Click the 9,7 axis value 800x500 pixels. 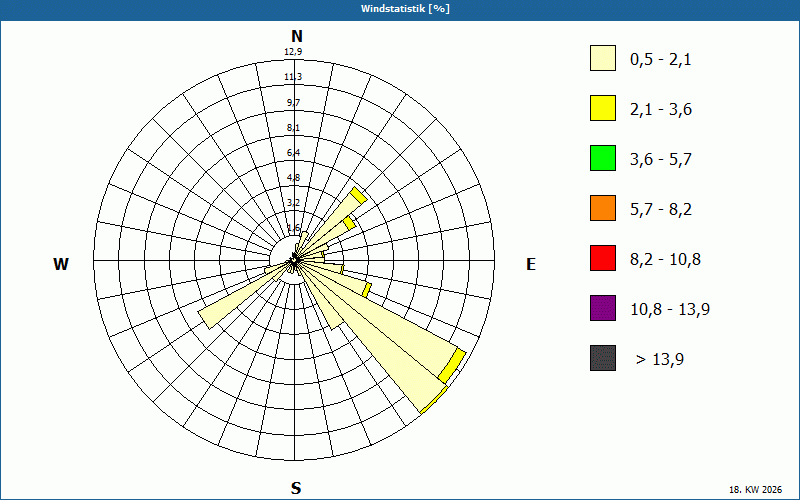(293, 103)
